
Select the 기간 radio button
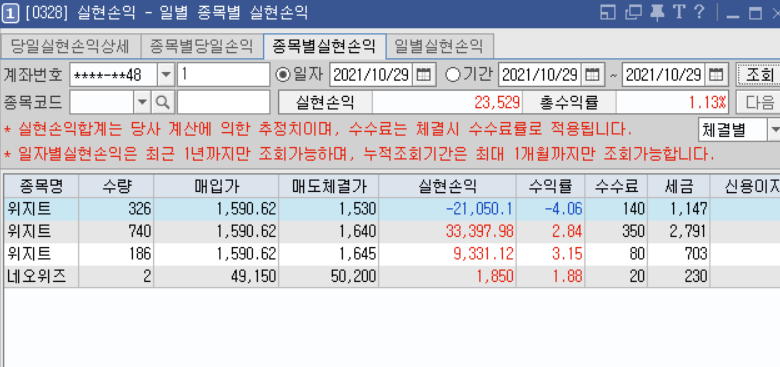pos(453,75)
